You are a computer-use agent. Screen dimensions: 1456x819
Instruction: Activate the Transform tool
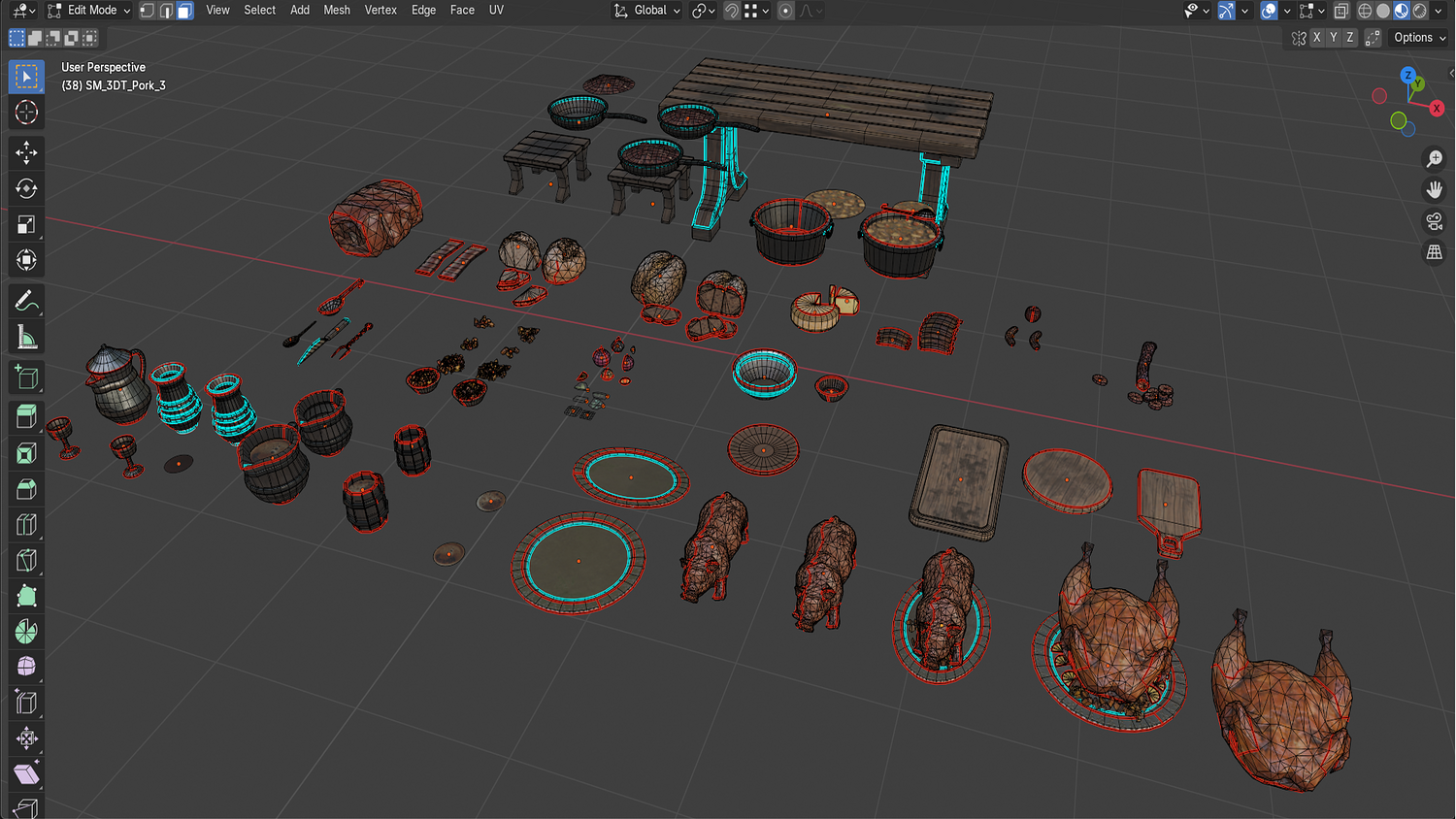point(26,260)
